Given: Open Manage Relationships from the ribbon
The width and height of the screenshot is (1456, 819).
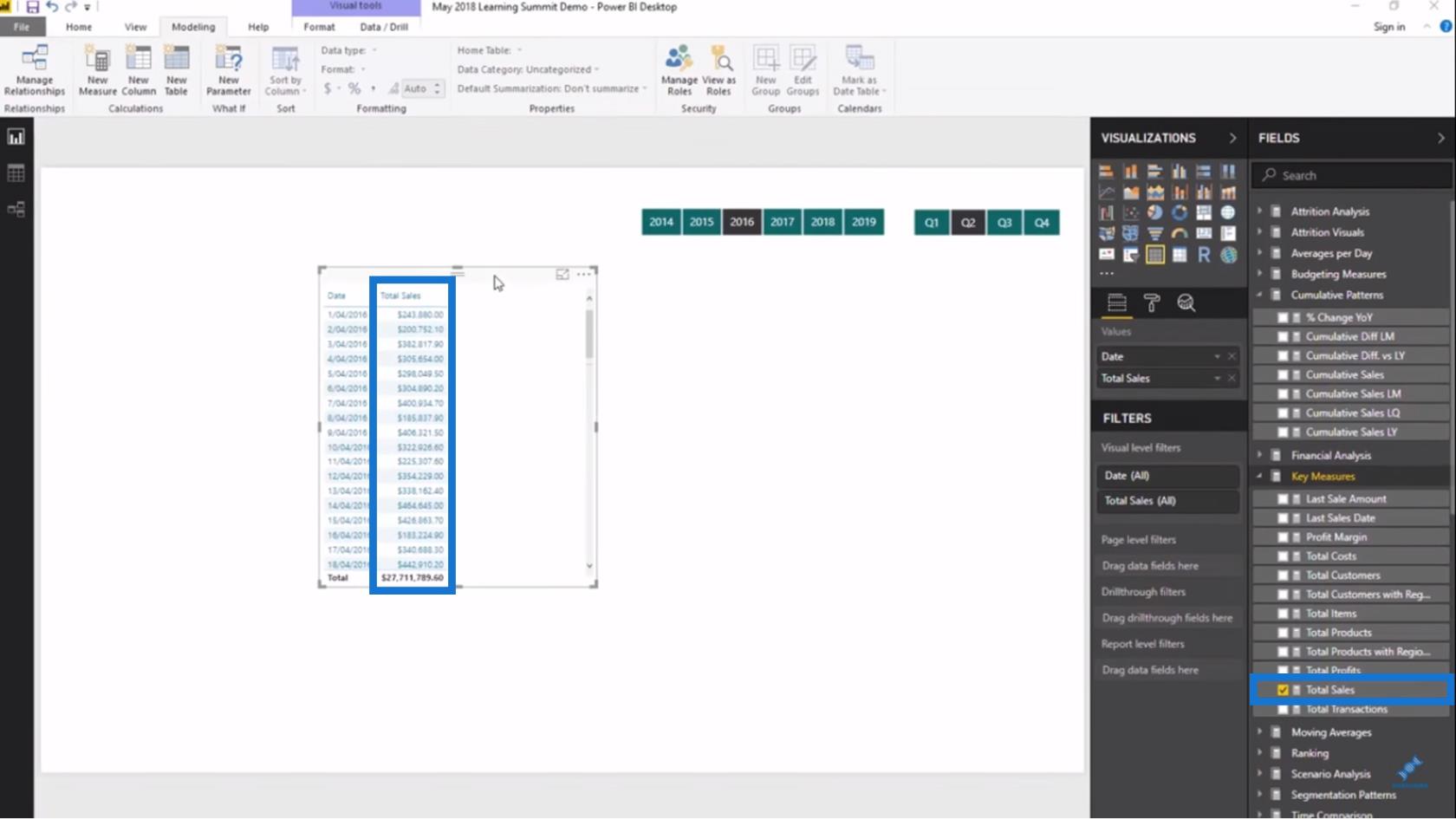Looking at the screenshot, I should (35, 70).
